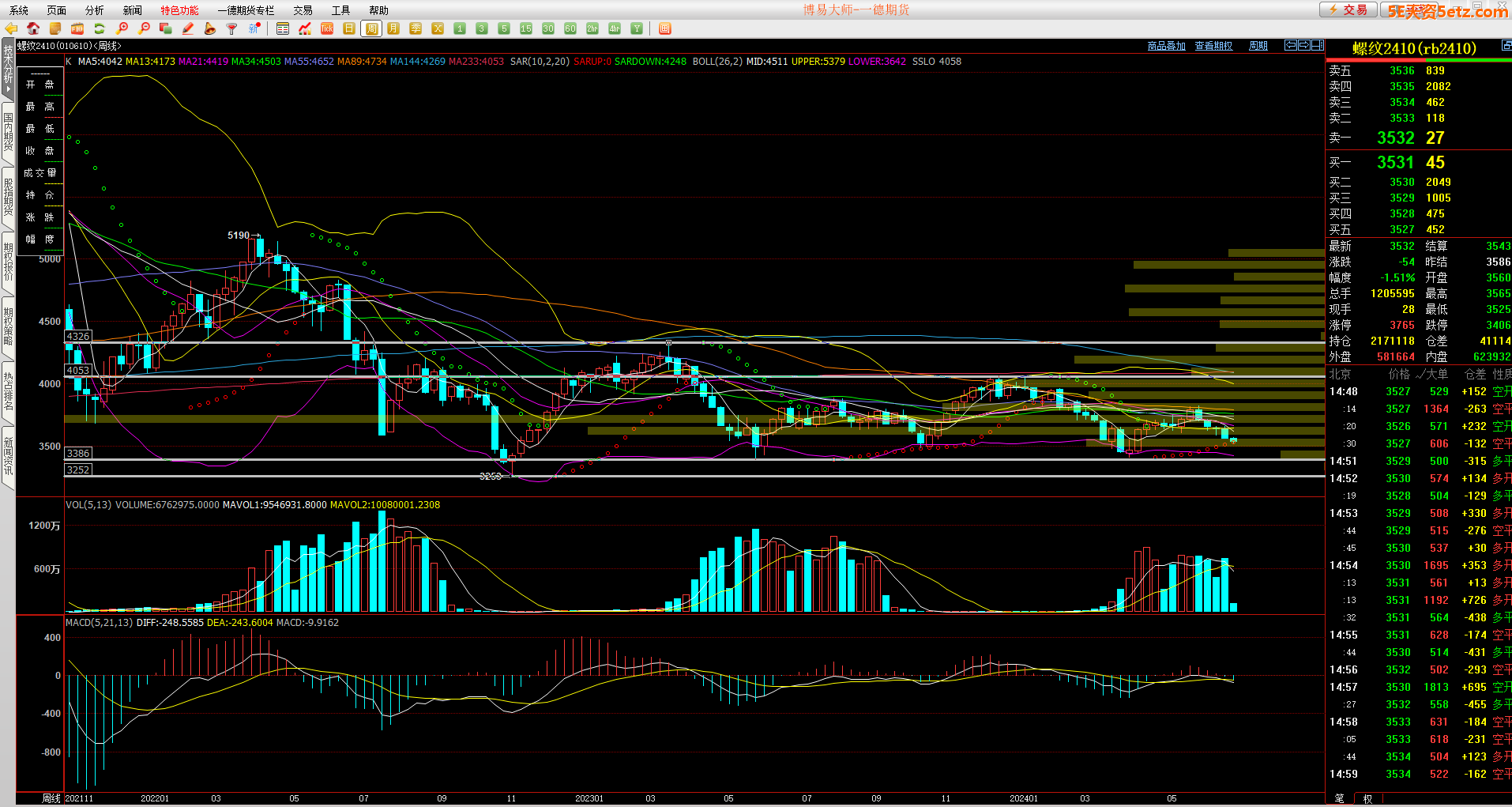This screenshot has height=807, width=1512.
Task: Open the 周期 period dropdown
Action: click(1258, 46)
